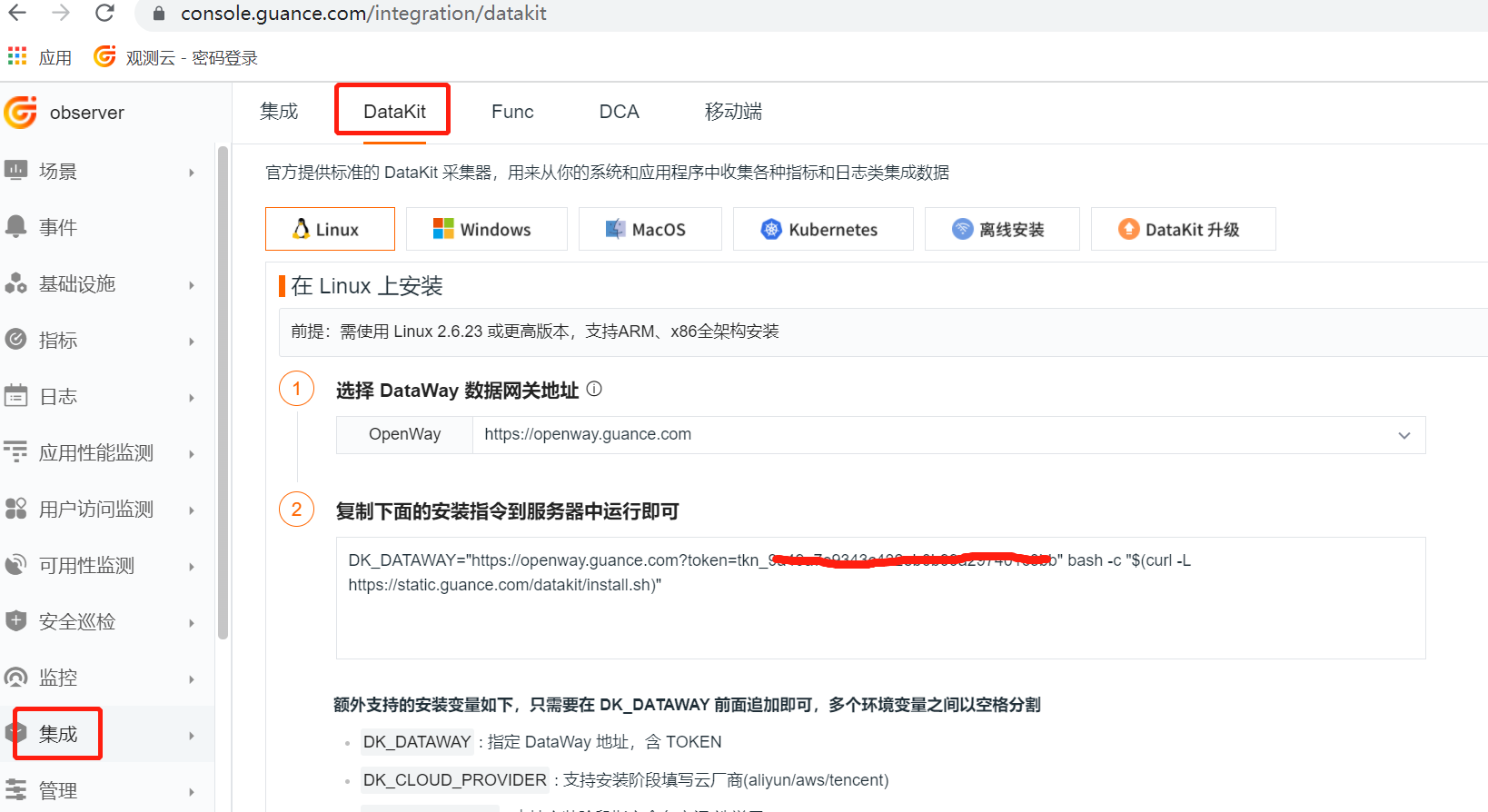Click the 用户访问监测 sidebar icon
This screenshot has height=812, width=1488.
pyautogui.click(x=15, y=509)
